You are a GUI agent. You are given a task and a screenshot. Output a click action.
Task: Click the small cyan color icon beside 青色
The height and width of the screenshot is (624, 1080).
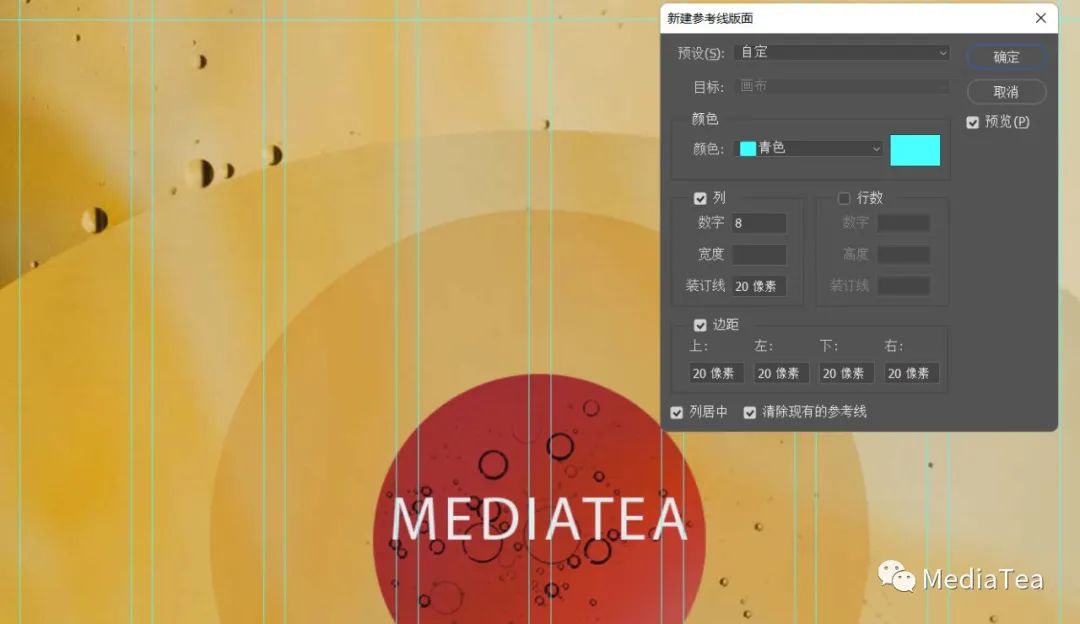[747, 148]
